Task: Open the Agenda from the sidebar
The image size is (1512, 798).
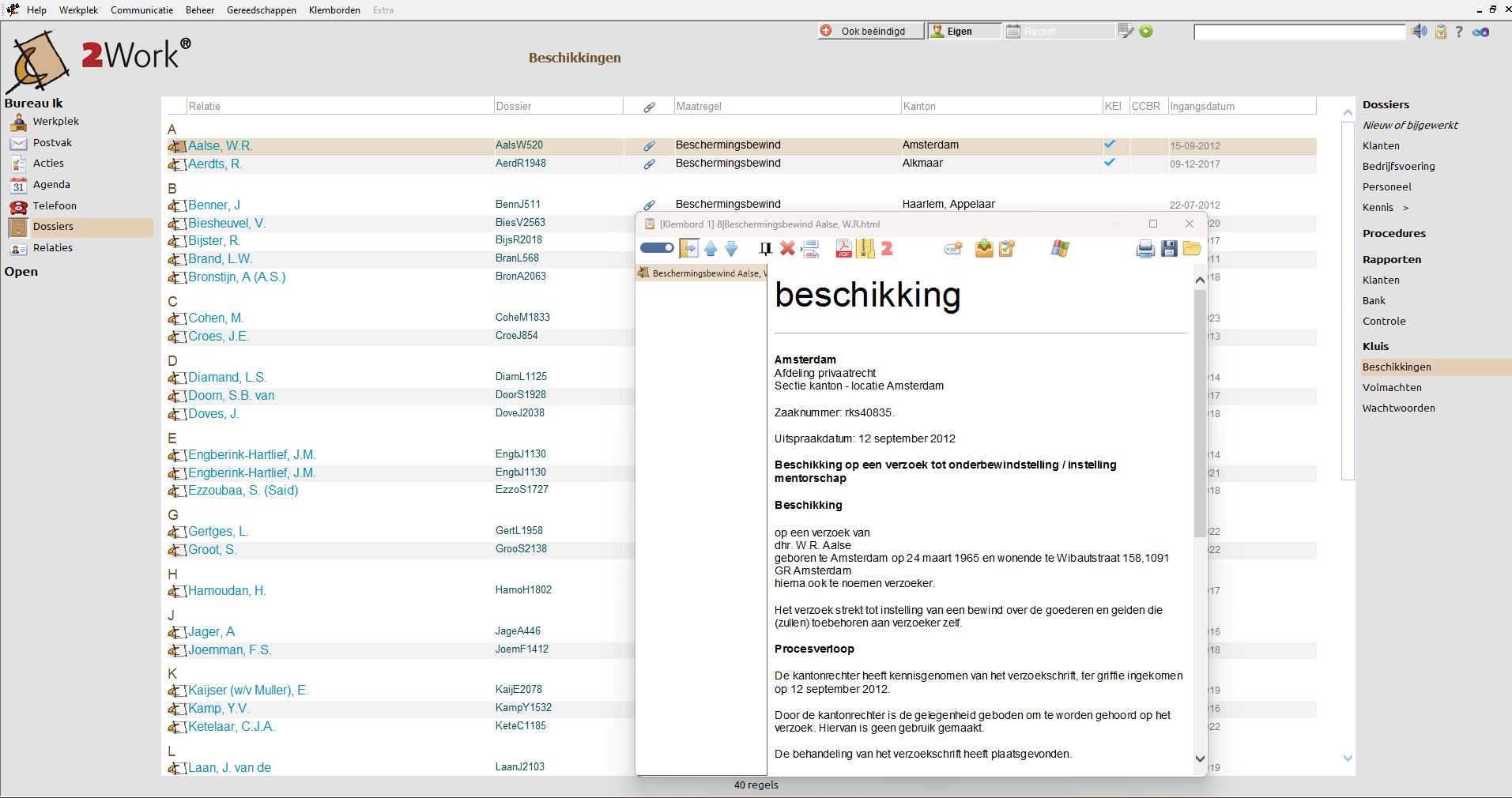Action: click(51, 184)
